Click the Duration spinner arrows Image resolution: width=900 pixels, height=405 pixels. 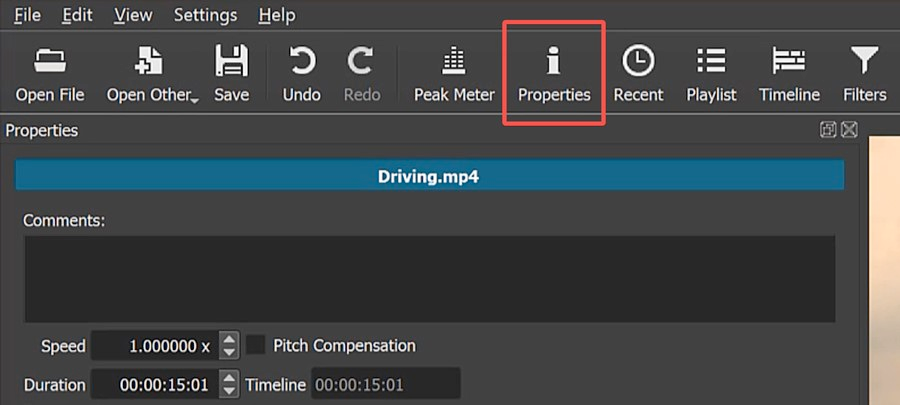[x=229, y=384]
